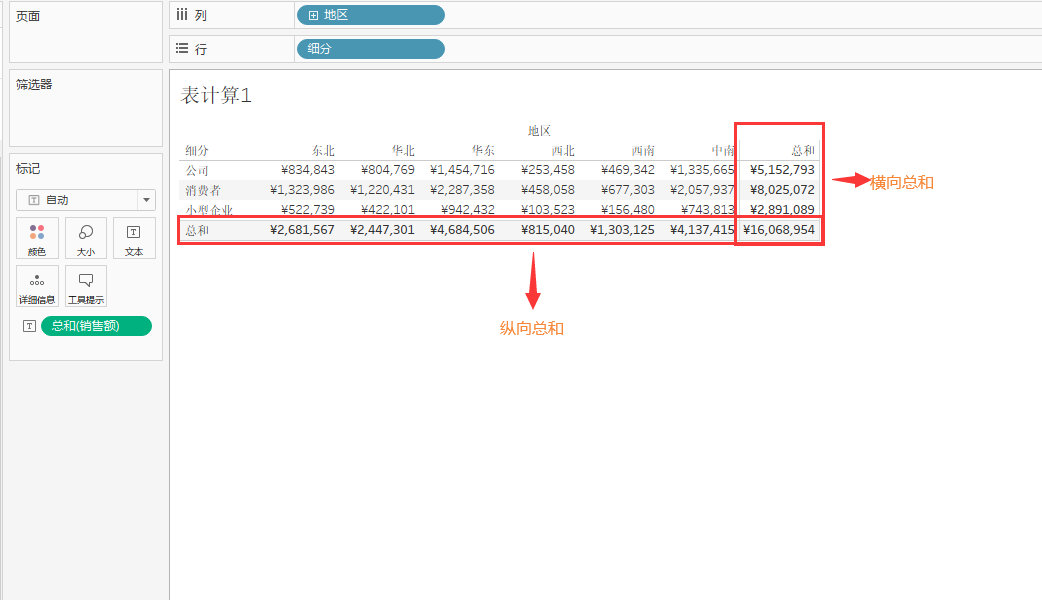
Task: Open the Detail marks card
Action: click(37, 286)
